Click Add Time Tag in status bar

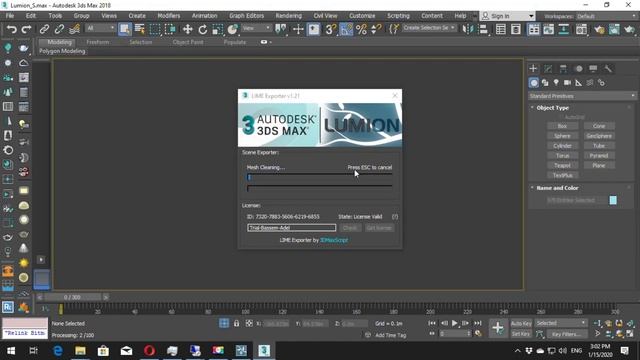[390, 335]
